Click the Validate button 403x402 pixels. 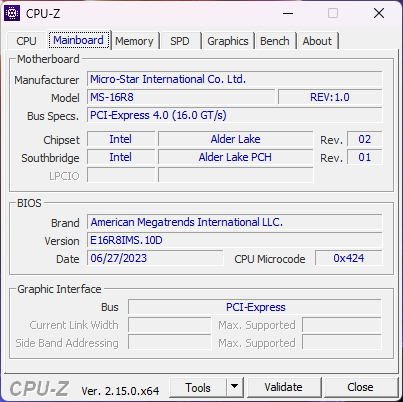point(284,387)
